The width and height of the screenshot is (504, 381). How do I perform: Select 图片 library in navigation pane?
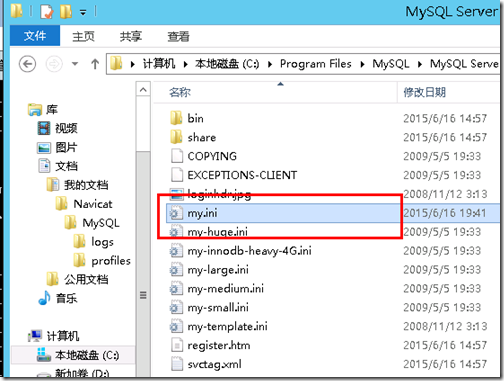[66, 147]
